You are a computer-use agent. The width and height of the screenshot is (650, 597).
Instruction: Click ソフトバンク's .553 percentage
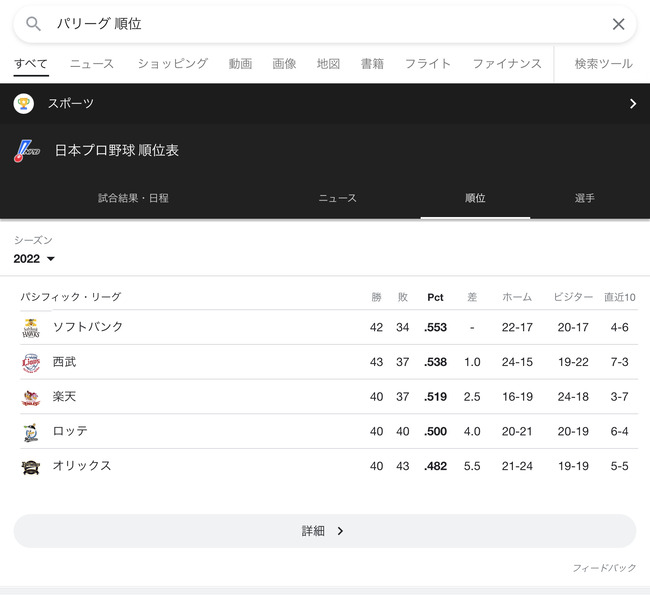(x=435, y=328)
